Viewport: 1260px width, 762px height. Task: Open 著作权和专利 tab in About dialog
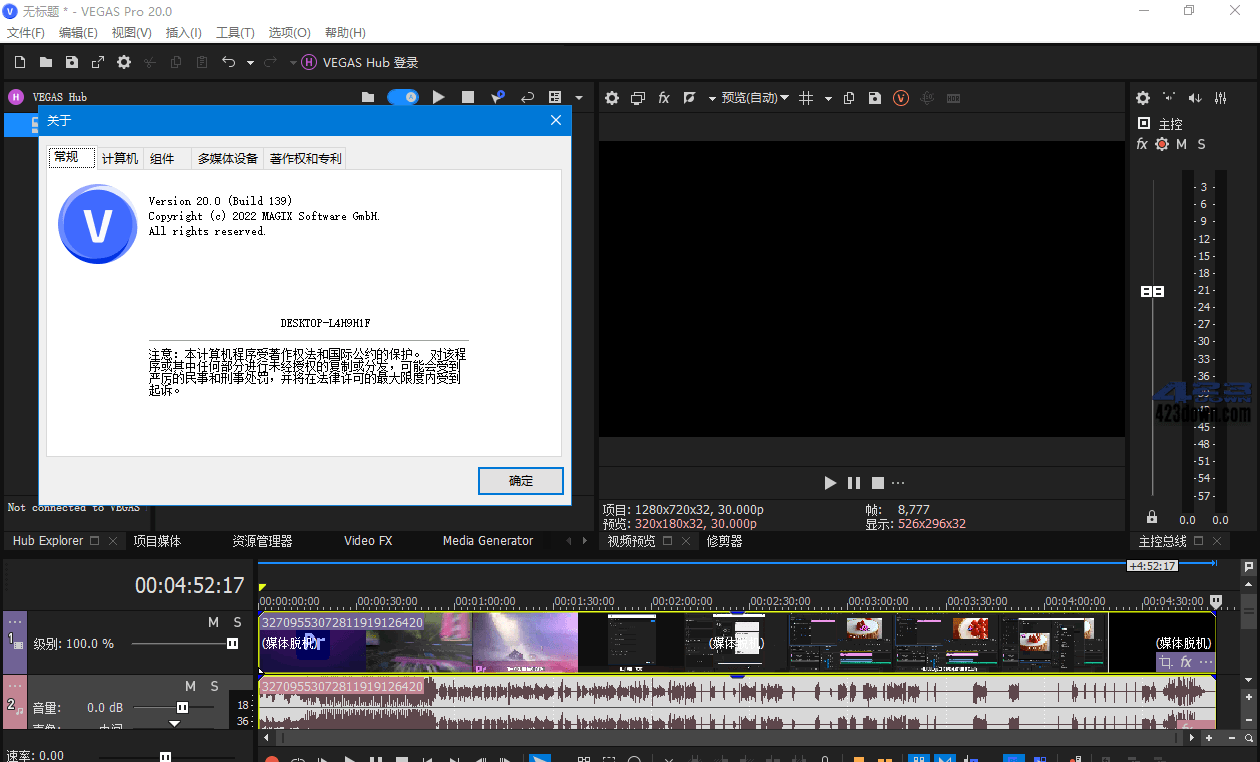pyautogui.click(x=306, y=158)
